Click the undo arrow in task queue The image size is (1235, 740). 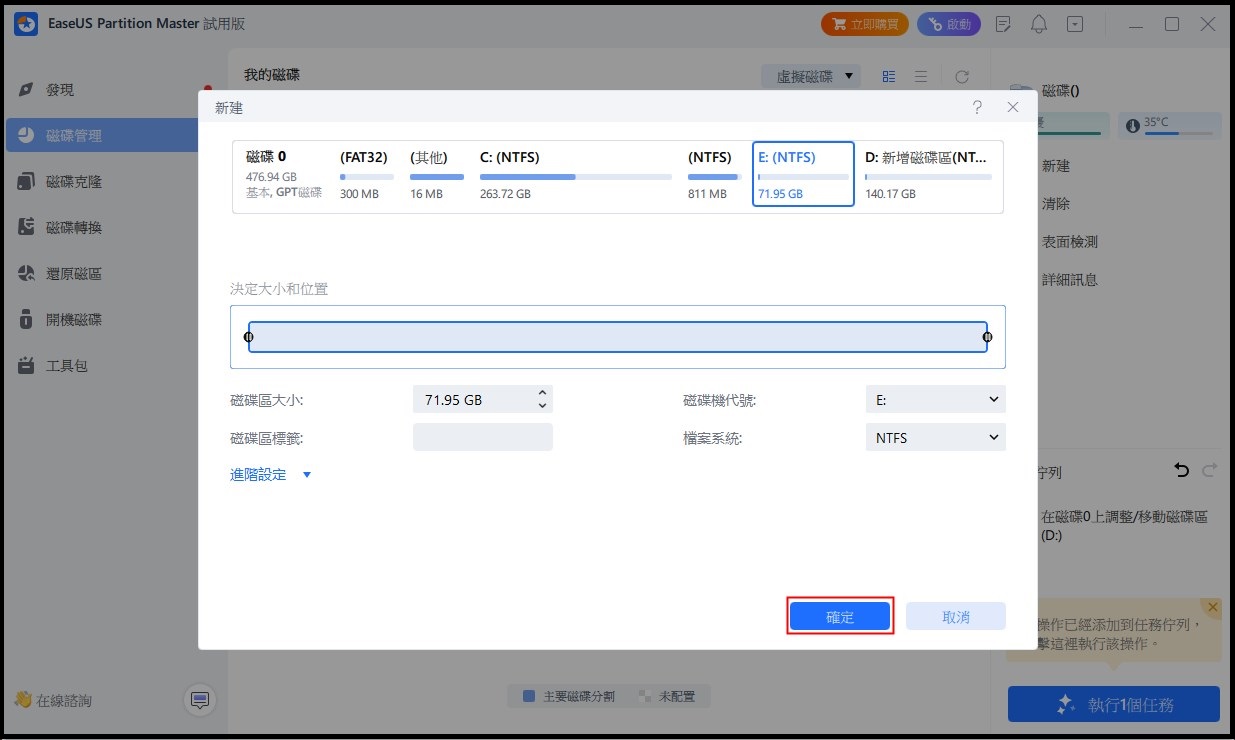coord(1181,470)
